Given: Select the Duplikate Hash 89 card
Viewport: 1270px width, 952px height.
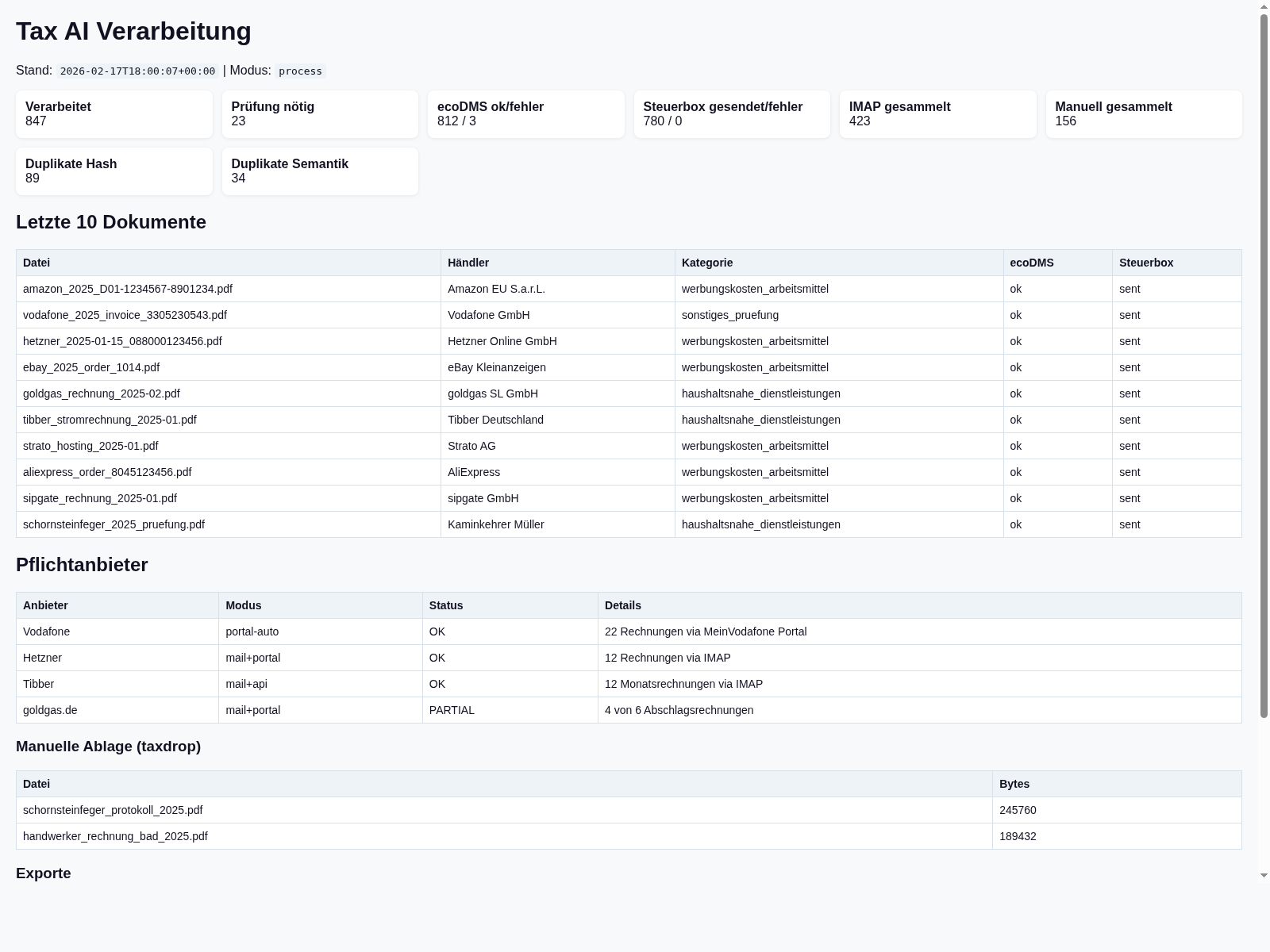Looking at the screenshot, I should coord(114,171).
